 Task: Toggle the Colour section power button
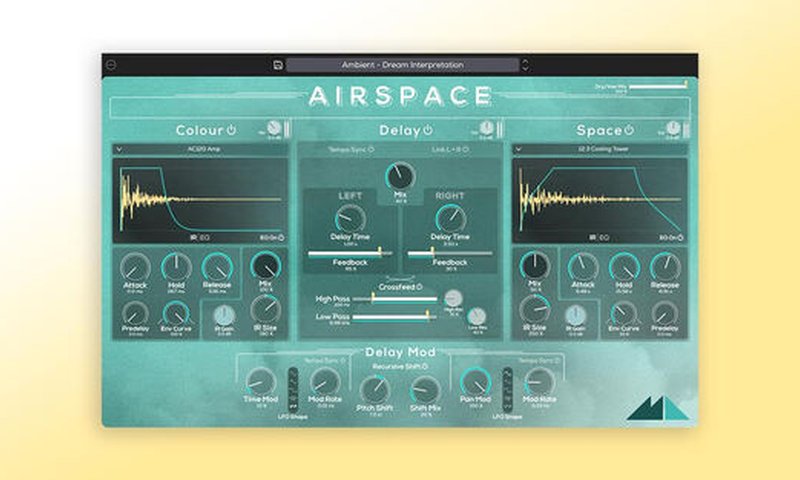(x=231, y=130)
